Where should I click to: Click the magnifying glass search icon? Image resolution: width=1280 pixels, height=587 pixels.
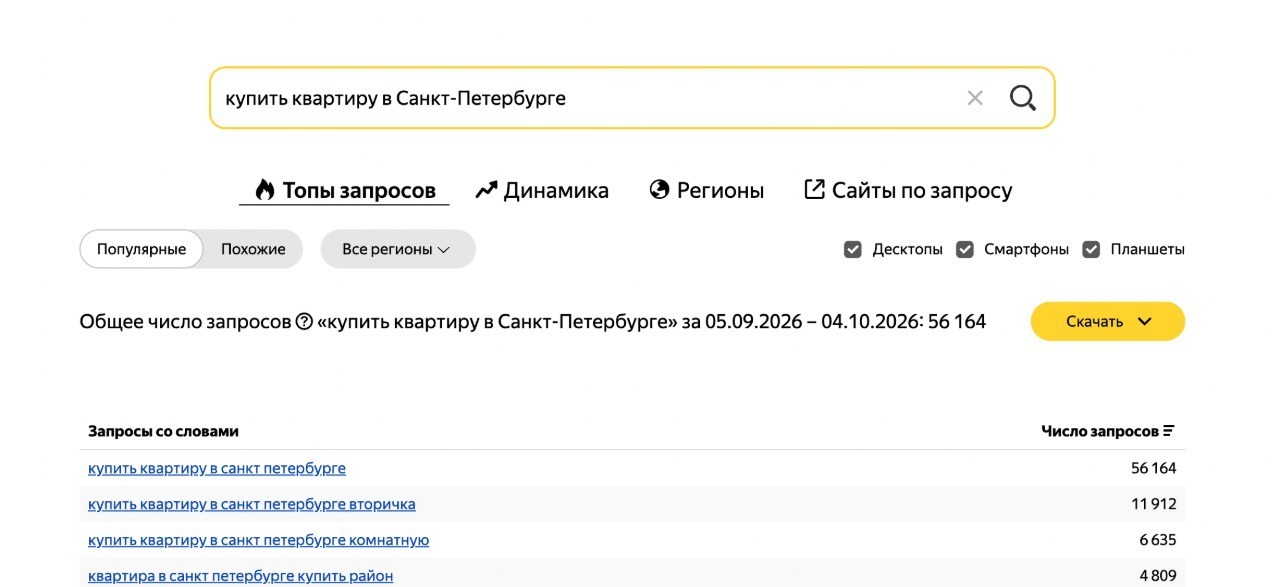point(1022,98)
